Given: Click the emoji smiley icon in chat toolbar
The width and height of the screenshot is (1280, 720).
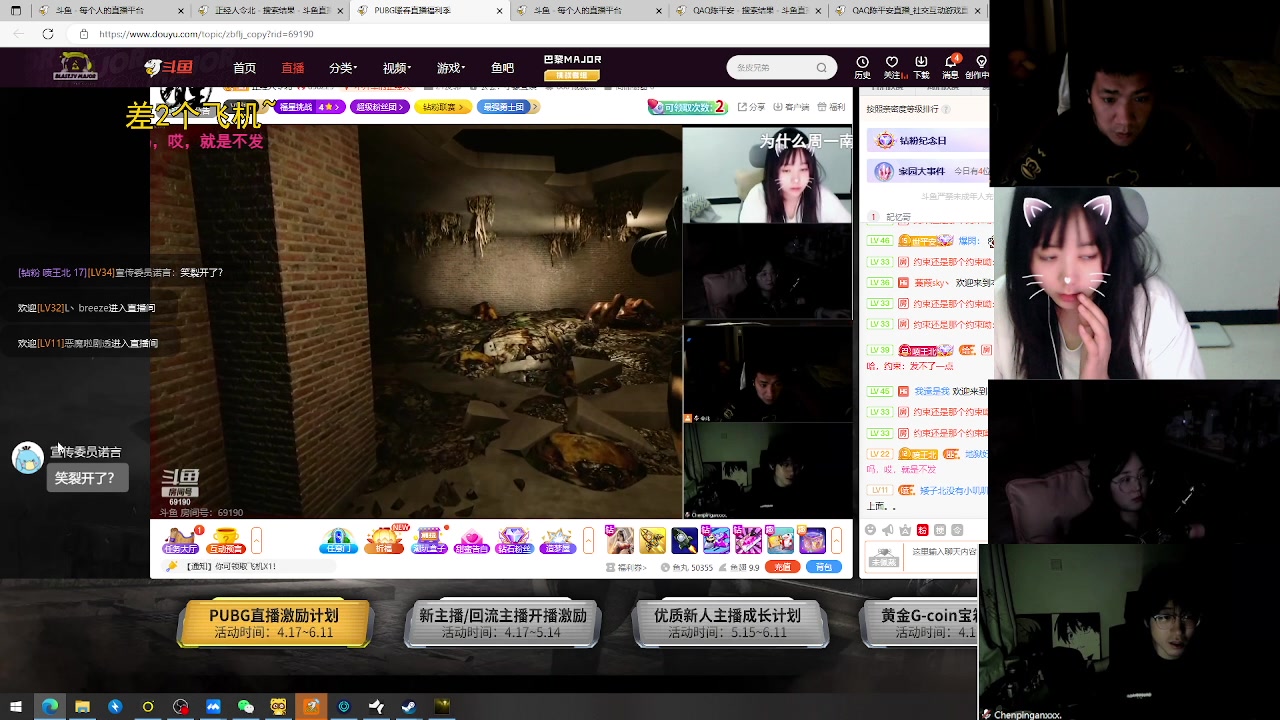Looking at the screenshot, I should click(870, 530).
